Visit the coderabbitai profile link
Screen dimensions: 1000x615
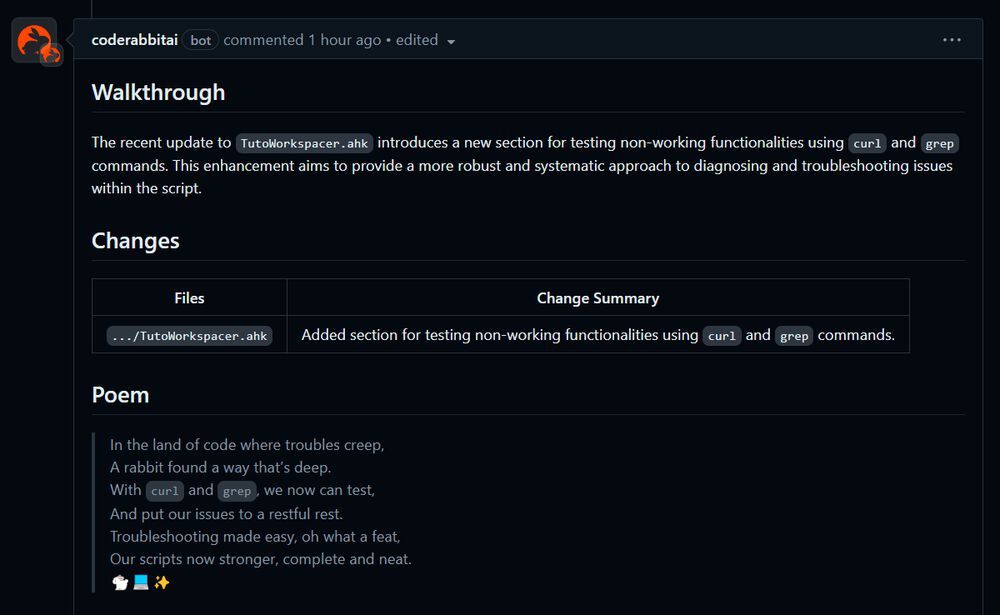134,39
